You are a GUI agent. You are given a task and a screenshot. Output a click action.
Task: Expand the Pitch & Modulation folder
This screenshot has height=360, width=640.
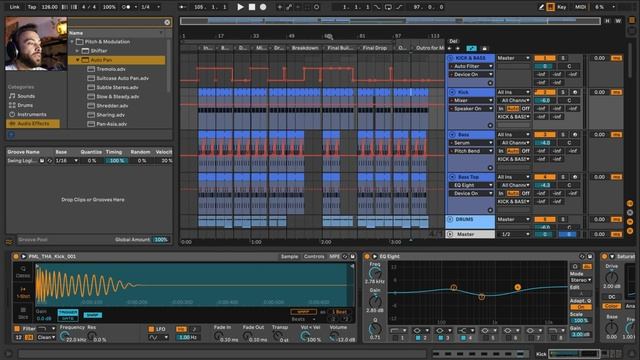click(72, 42)
